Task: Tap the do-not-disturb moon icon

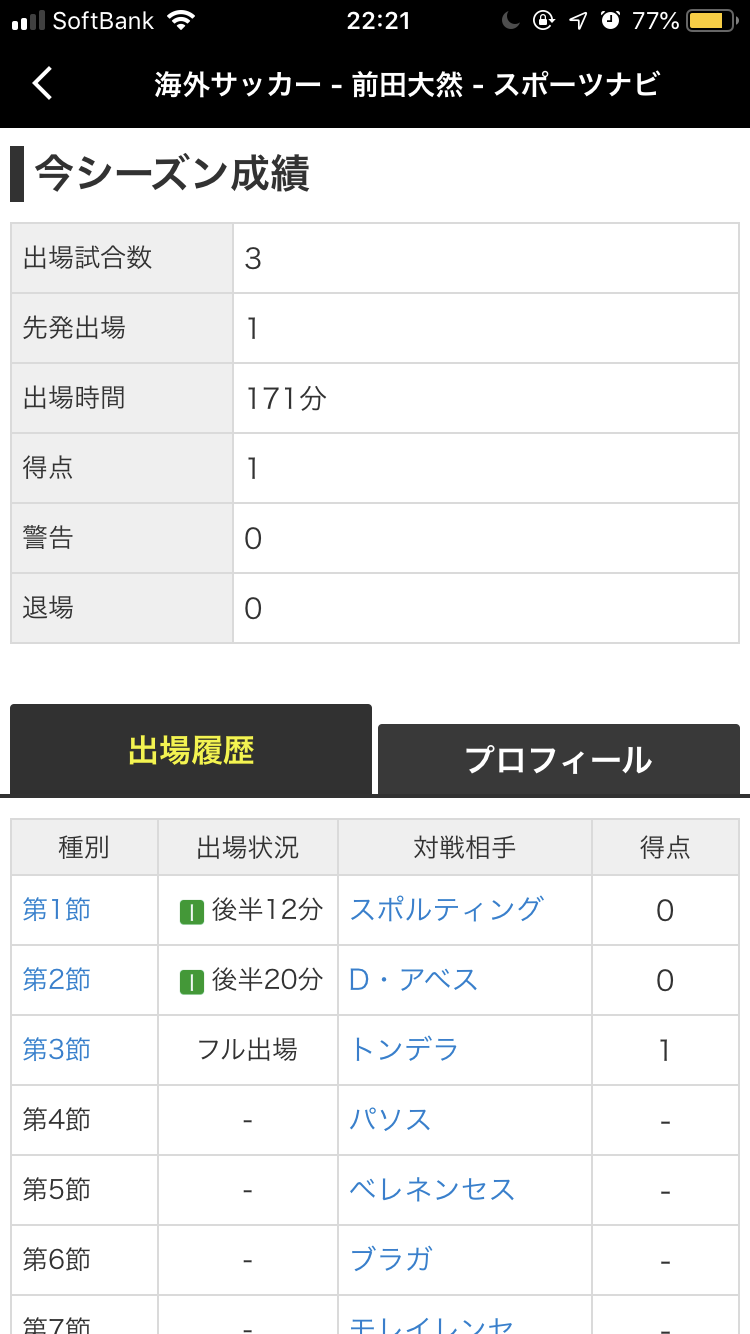Action: 510,20
